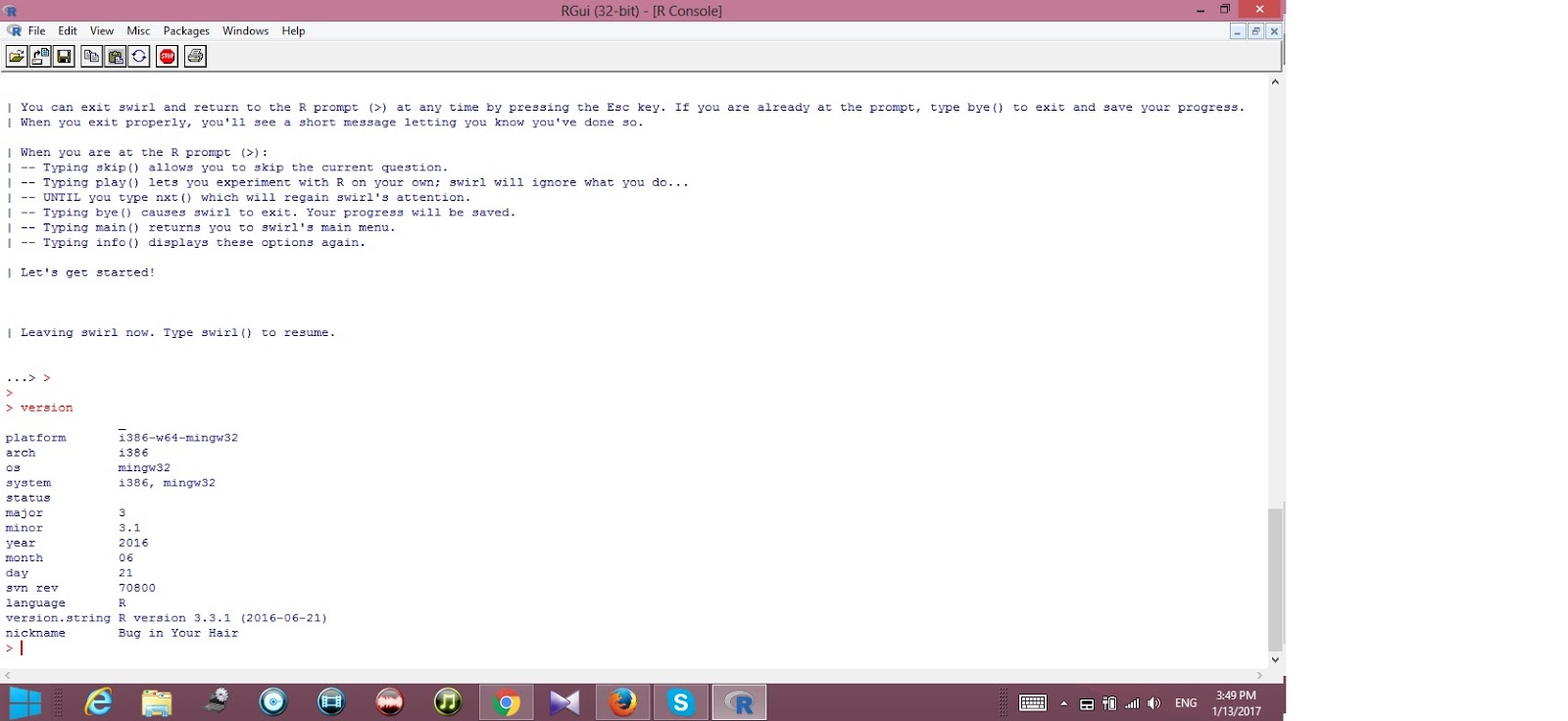Open the gear application icon in taskbar

pos(216,702)
